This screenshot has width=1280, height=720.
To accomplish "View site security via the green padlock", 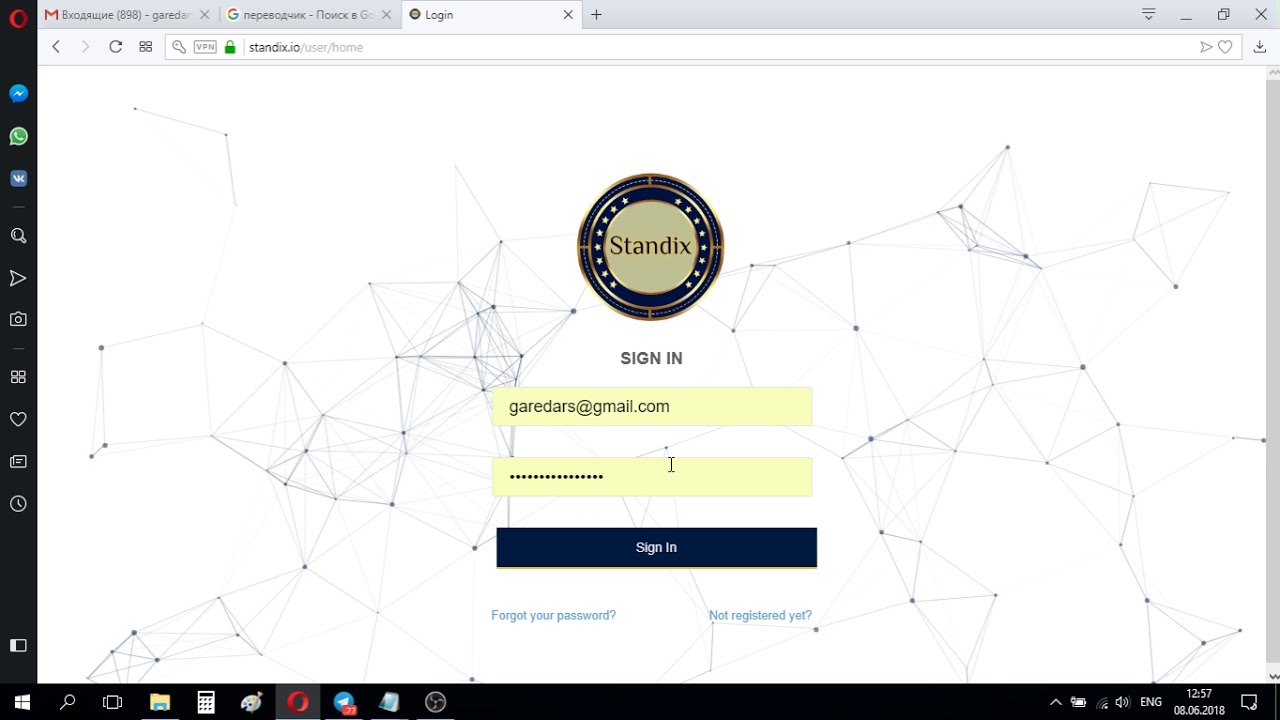I will [x=230, y=47].
